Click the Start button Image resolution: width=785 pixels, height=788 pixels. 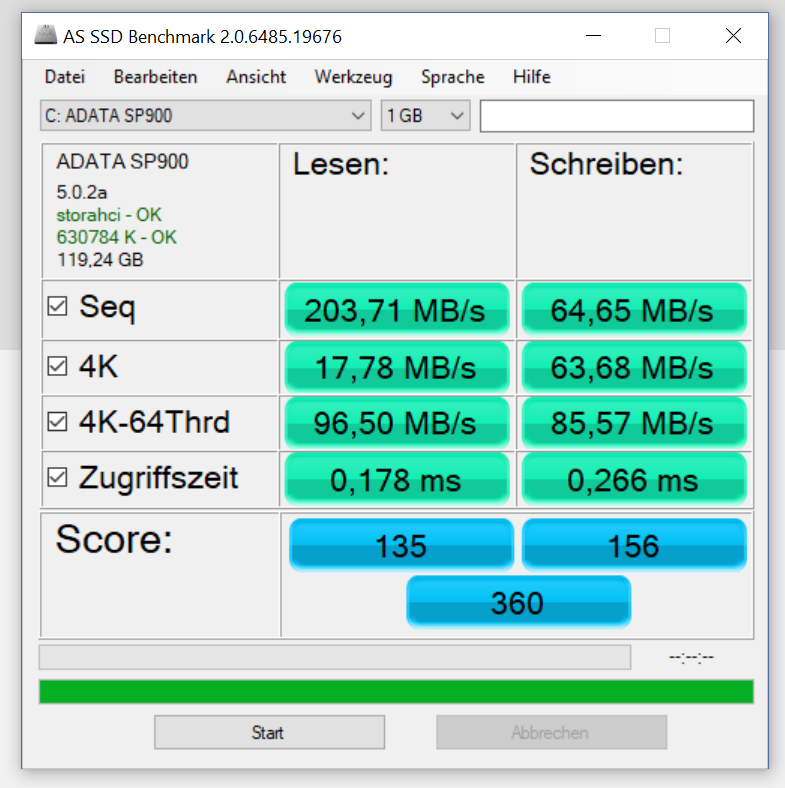click(269, 732)
